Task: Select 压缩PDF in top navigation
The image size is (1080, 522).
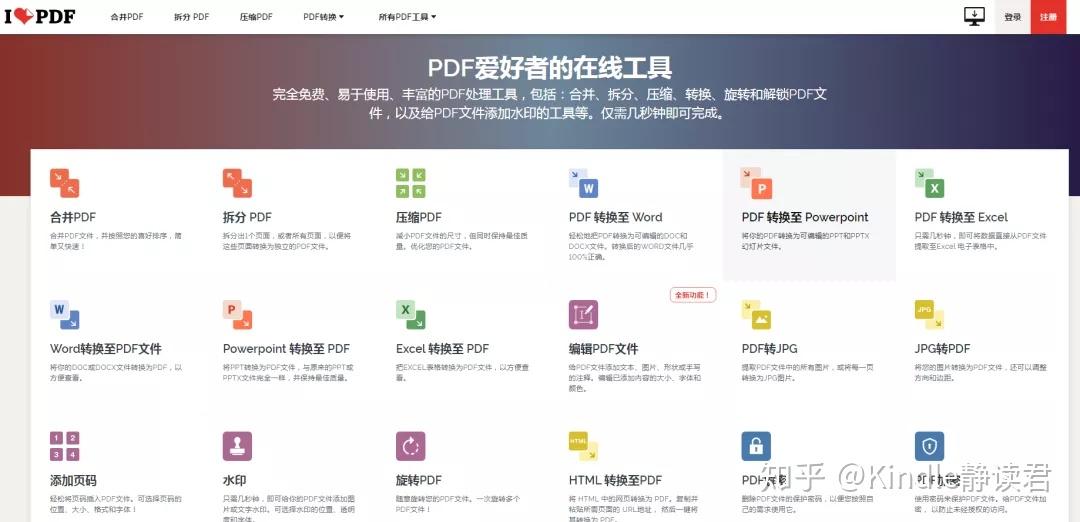Action: pos(256,17)
